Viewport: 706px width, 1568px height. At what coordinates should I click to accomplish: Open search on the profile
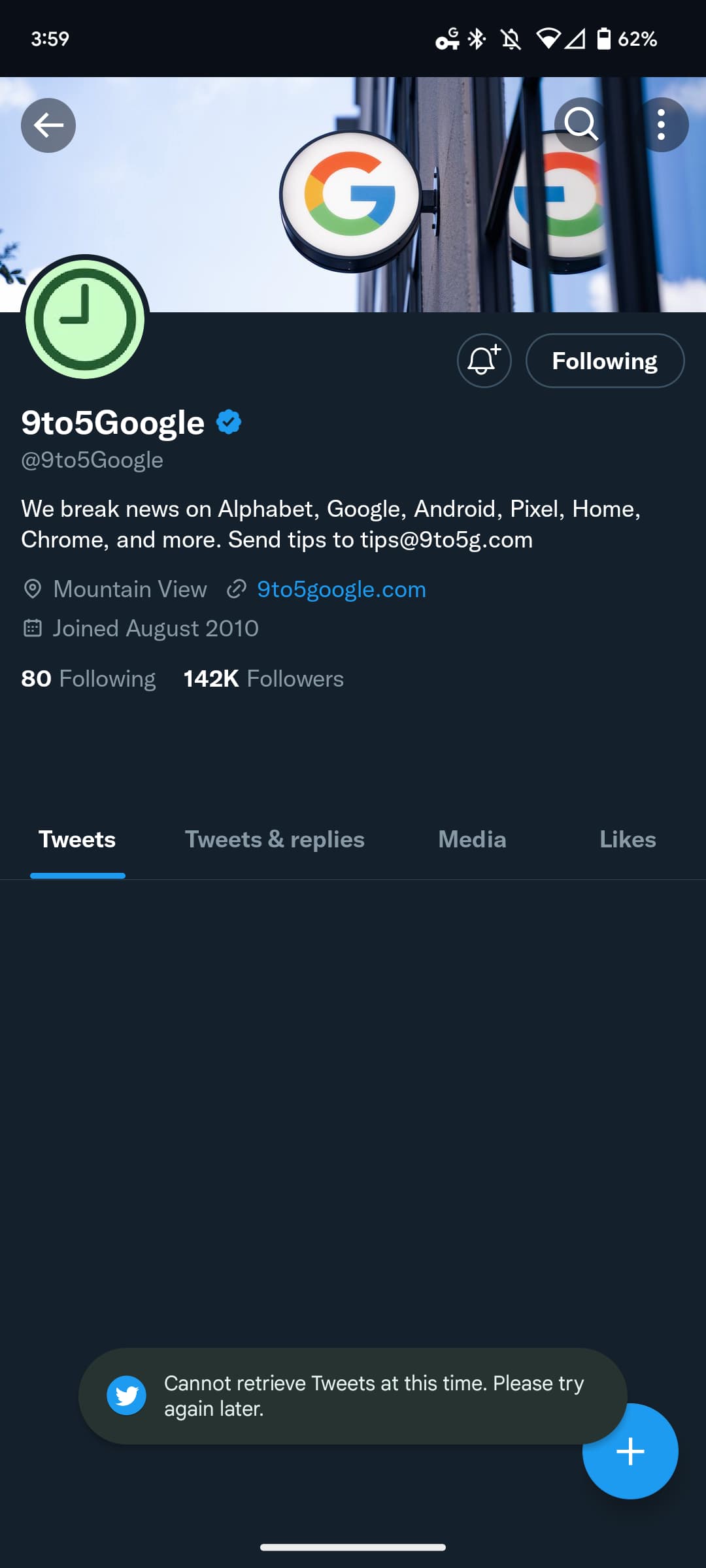[580, 124]
